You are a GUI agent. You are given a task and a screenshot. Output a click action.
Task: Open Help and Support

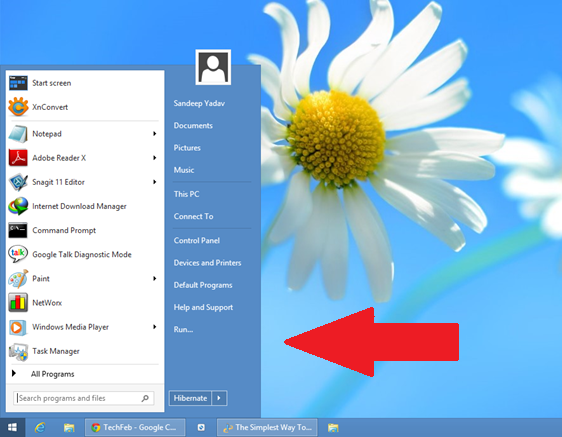point(203,307)
